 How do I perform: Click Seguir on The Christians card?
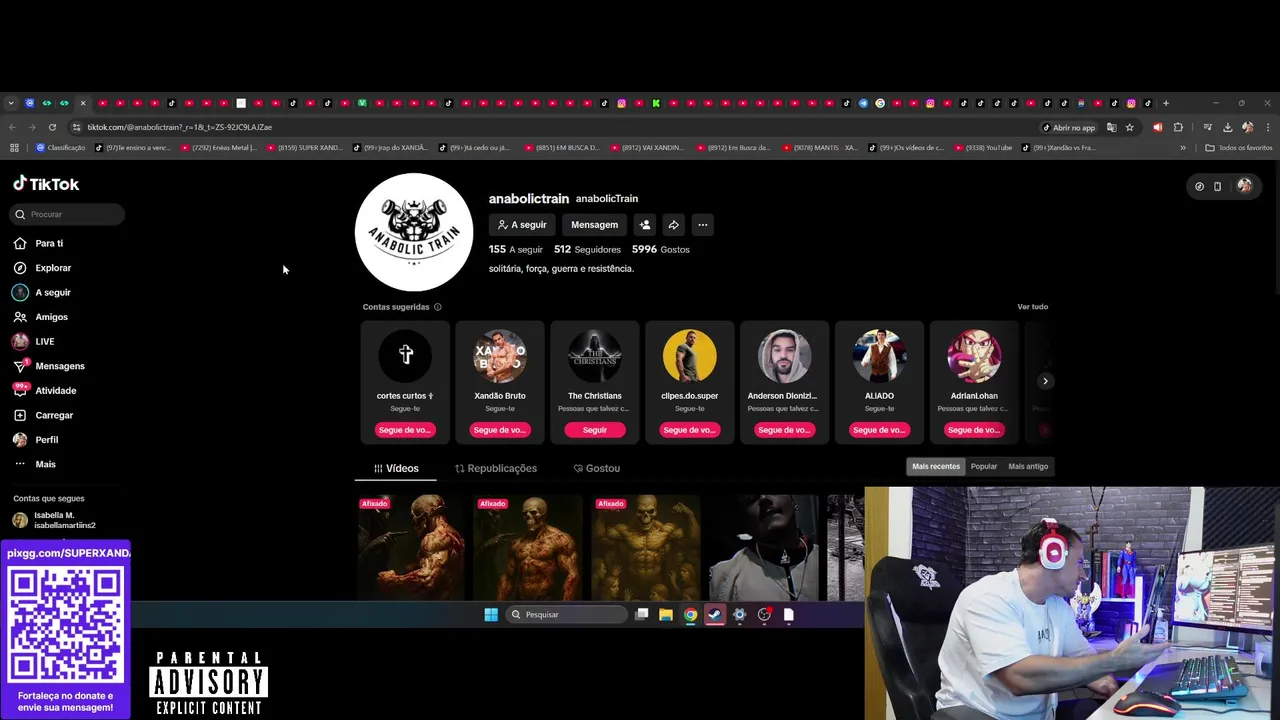[595, 430]
